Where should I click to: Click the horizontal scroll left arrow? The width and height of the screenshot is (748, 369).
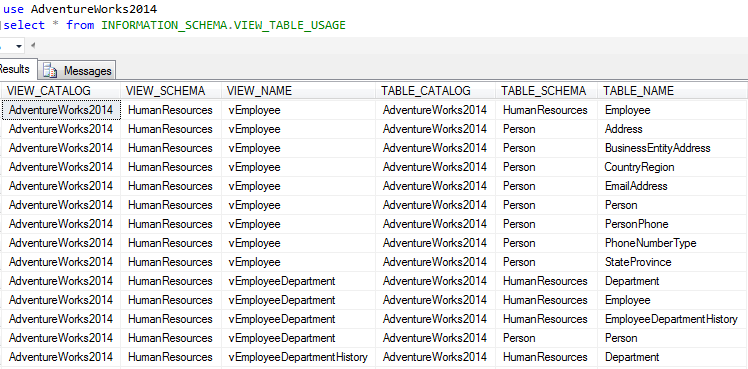(x=33, y=46)
